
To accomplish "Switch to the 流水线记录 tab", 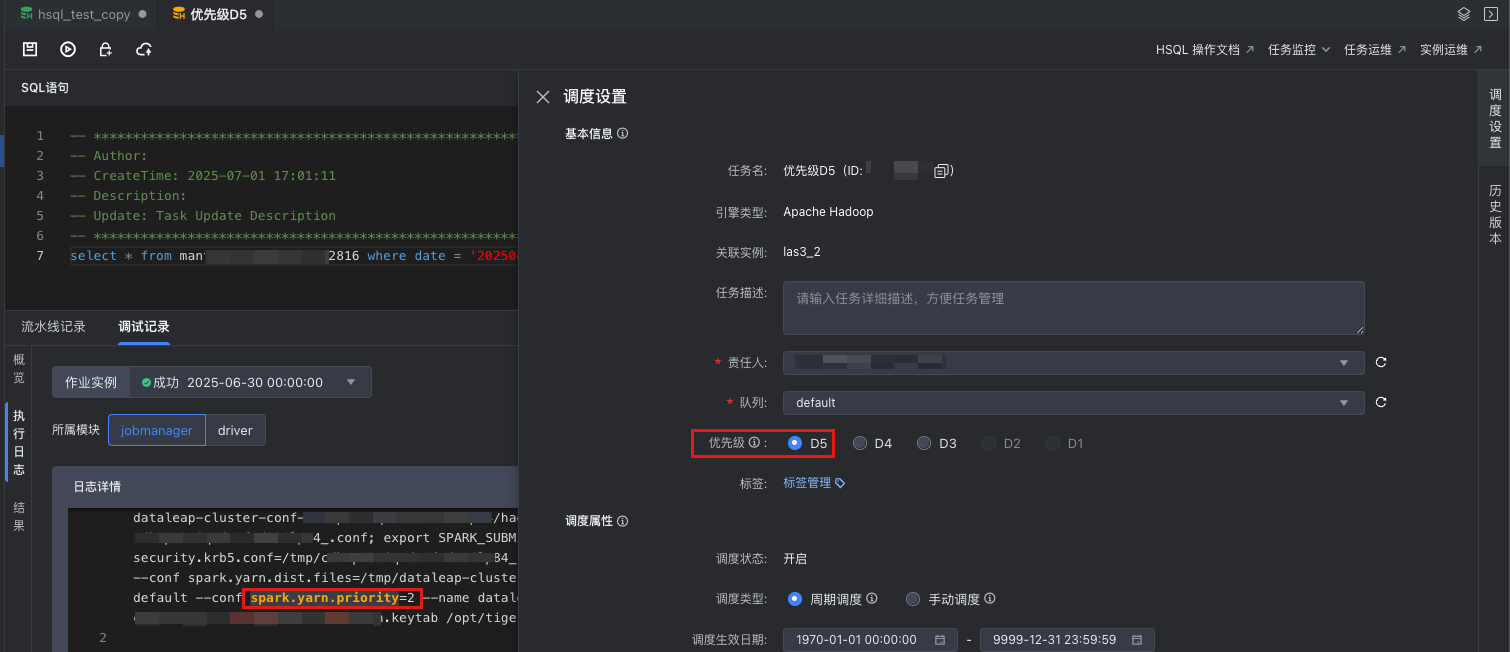I will tap(54, 327).
